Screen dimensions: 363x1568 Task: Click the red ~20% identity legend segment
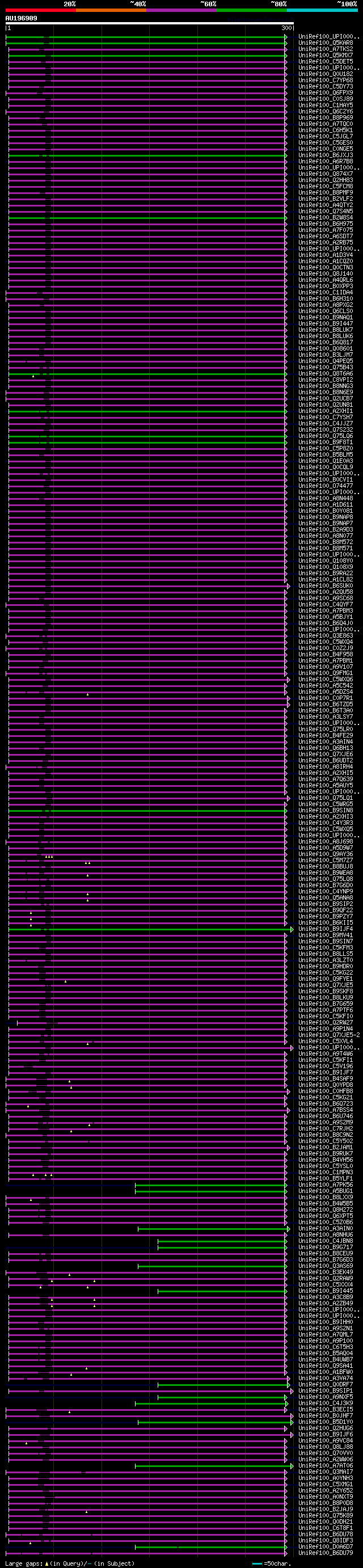[41, 10]
